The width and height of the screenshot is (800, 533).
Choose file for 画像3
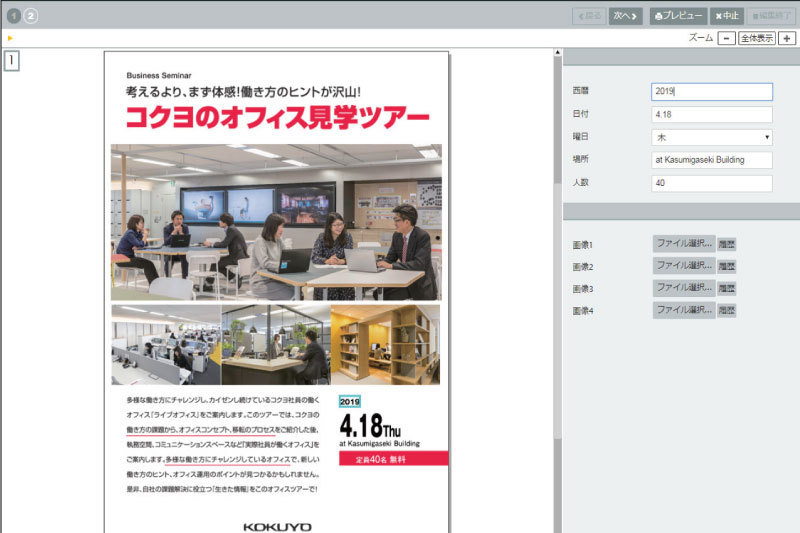click(x=684, y=288)
